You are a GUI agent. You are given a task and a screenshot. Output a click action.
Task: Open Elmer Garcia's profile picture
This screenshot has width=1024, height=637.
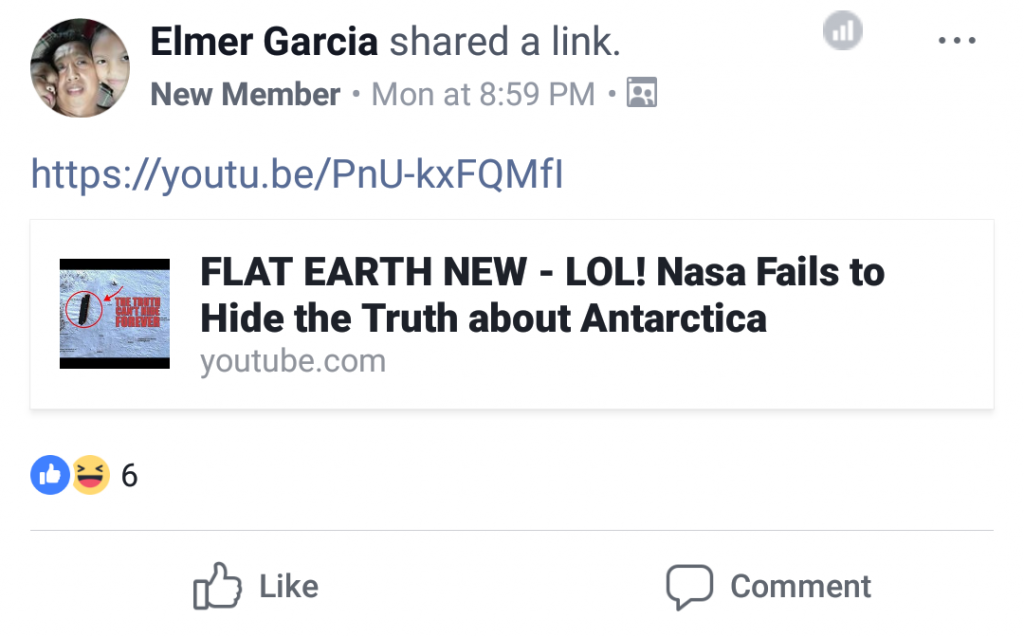(x=80, y=68)
